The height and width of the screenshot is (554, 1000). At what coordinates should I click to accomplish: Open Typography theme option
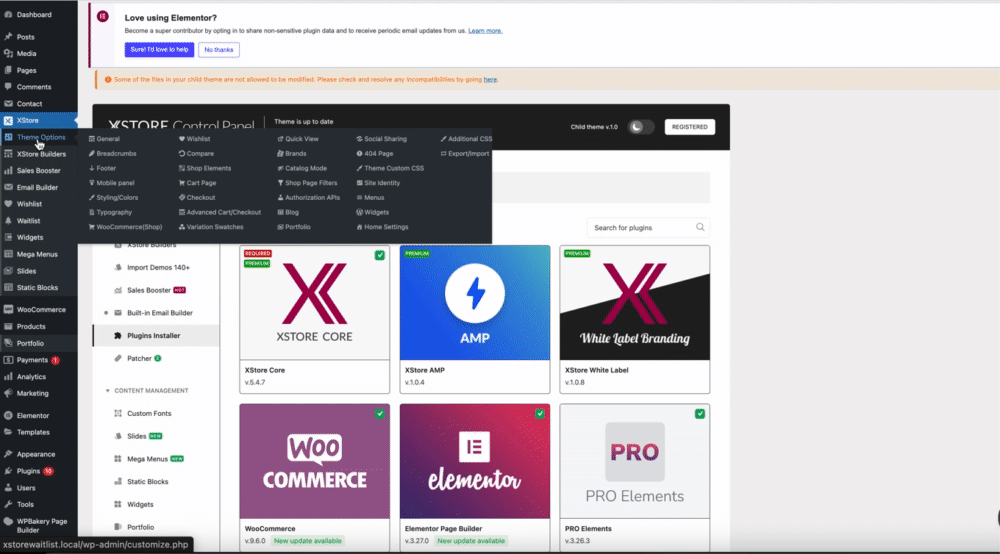pos(110,212)
